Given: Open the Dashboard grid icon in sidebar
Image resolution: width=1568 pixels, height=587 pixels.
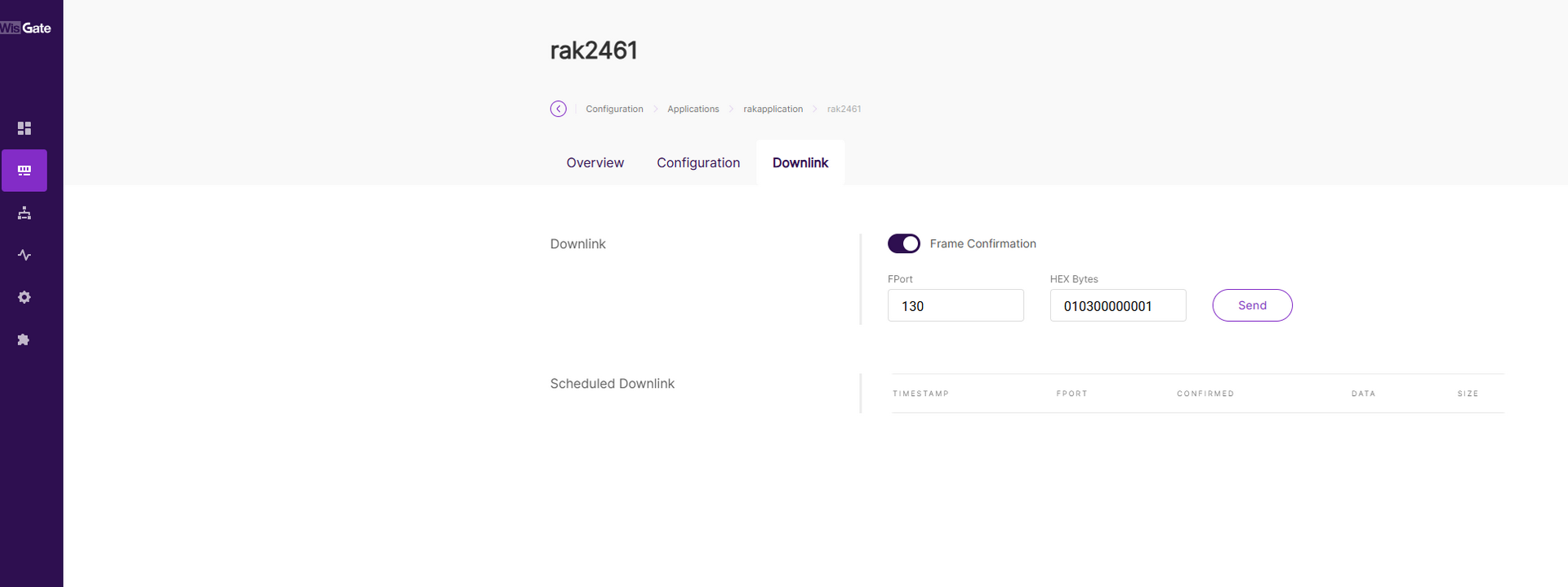Looking at the screenshot, I should click(24, 128).
